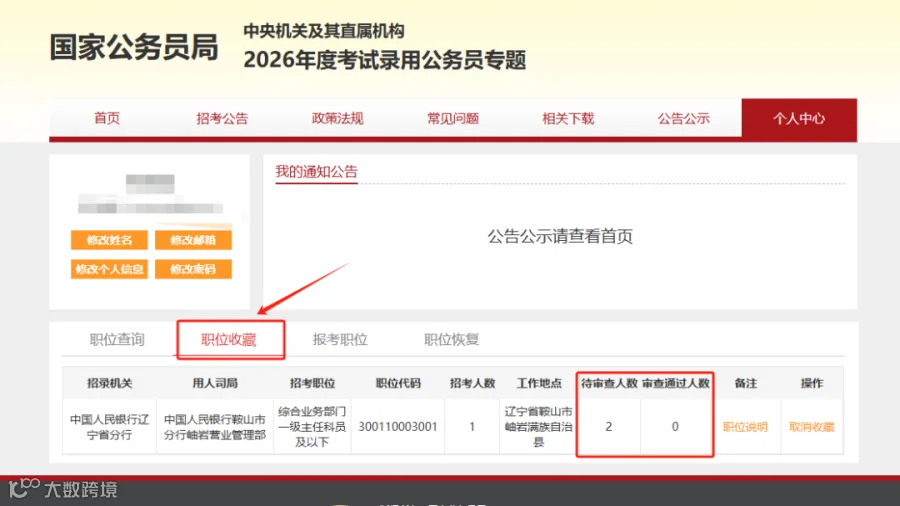Open the 职位说明 link
900x506 pixels.
tap(745, 427)
